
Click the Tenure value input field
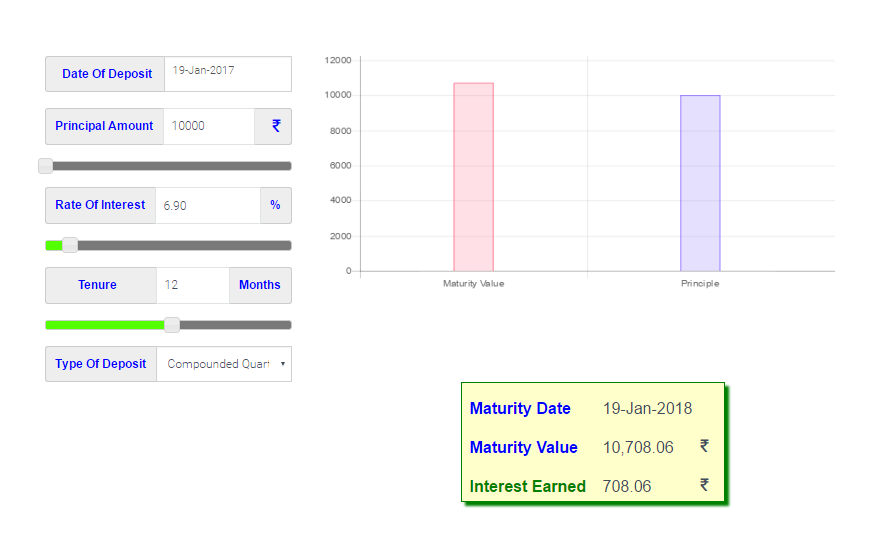(x=192, y=285)
